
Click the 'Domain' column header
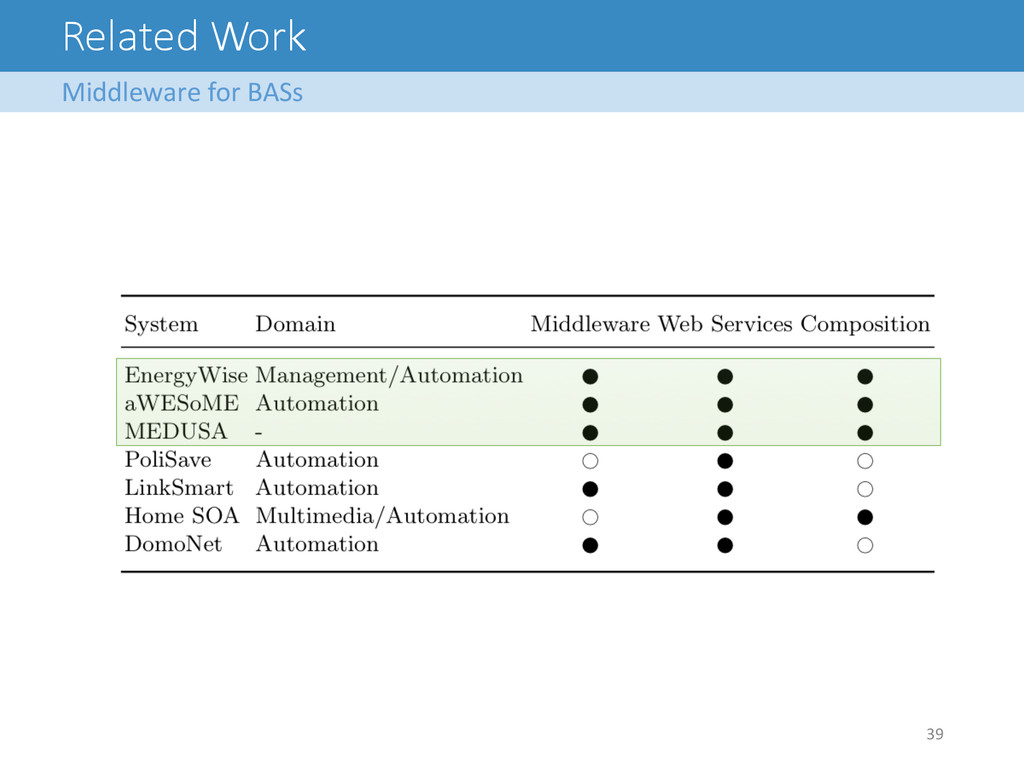[295, 324]
